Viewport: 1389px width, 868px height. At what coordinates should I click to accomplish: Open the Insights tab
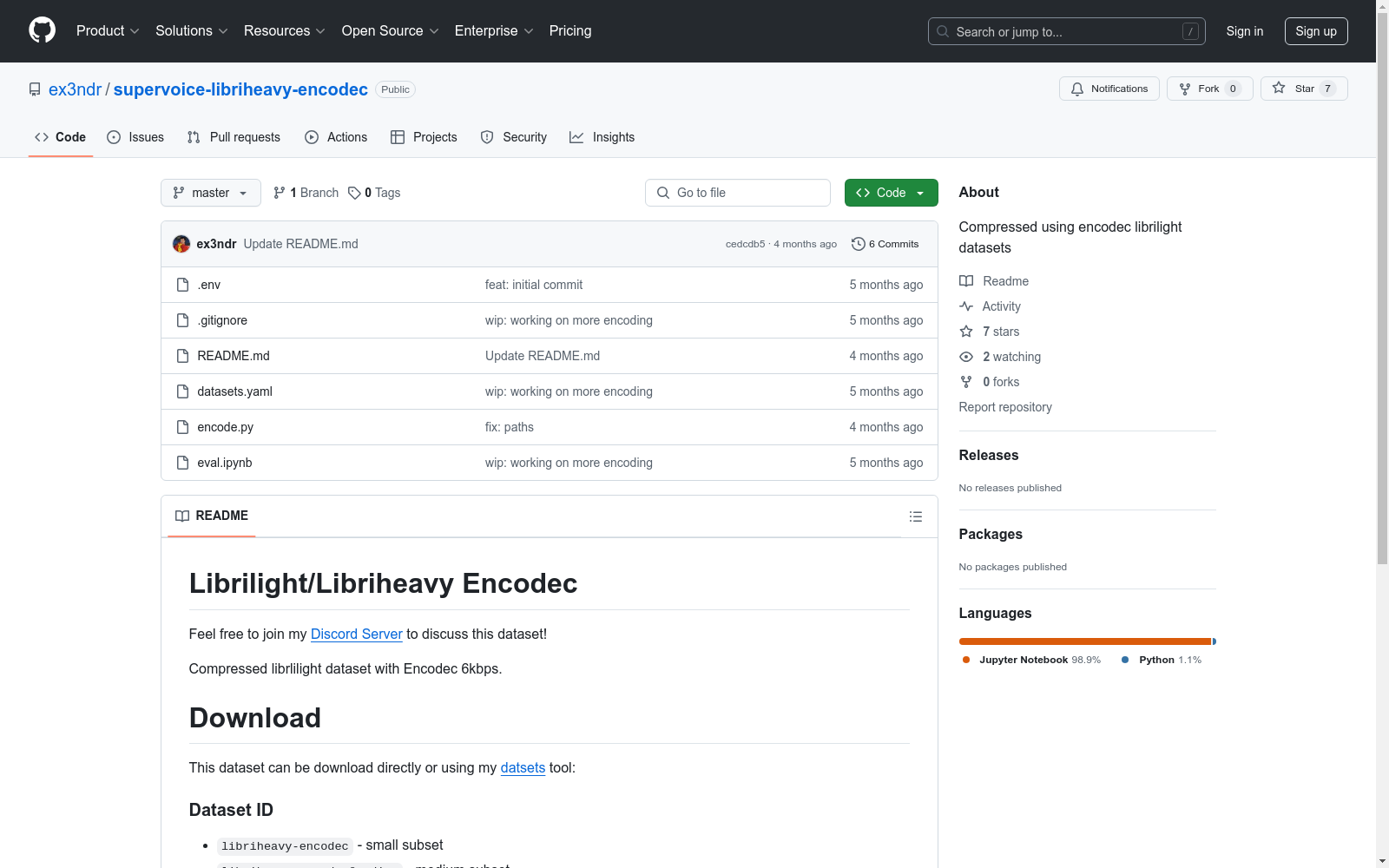point(602,137)
